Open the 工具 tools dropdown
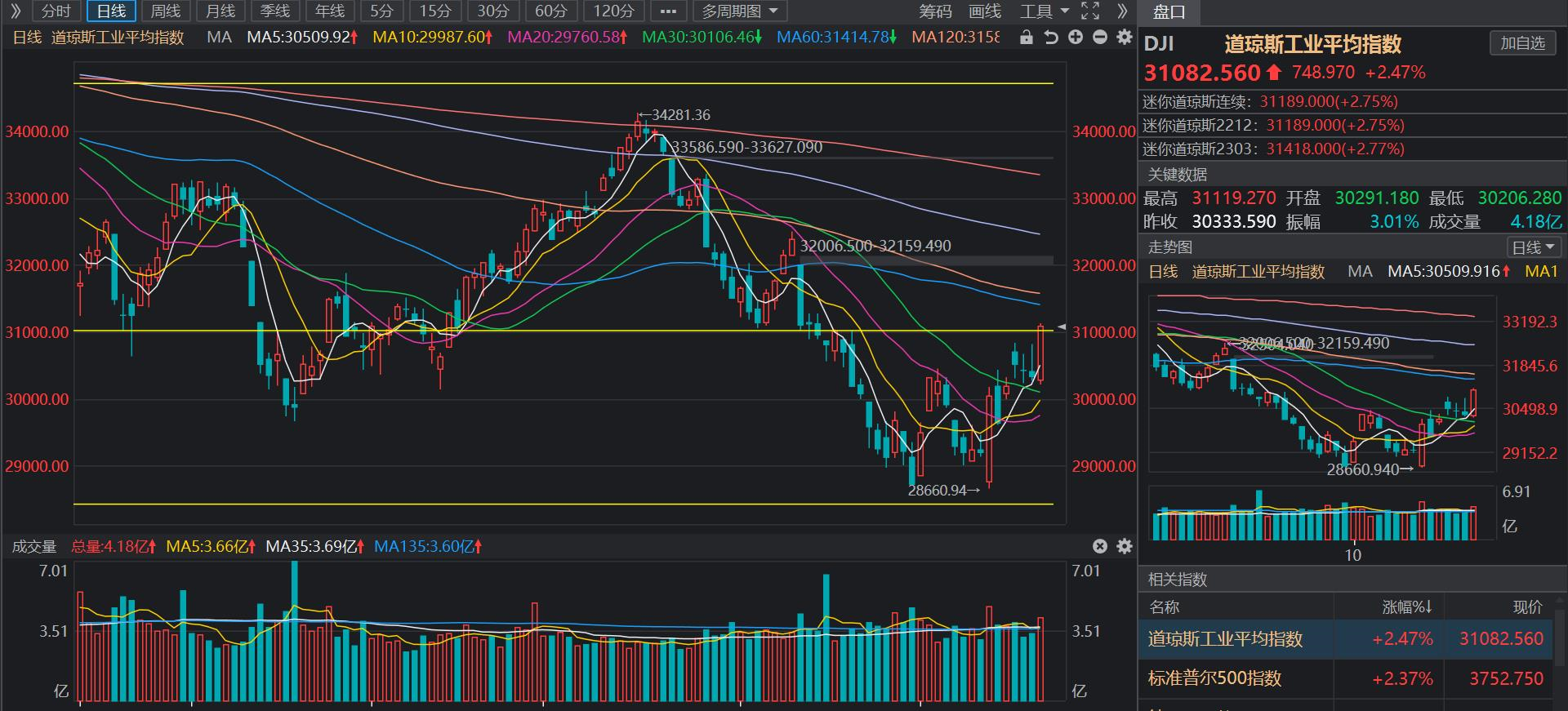This screenshot has width=1568, height=711. pyautogui.click(x=1044, y=11)
